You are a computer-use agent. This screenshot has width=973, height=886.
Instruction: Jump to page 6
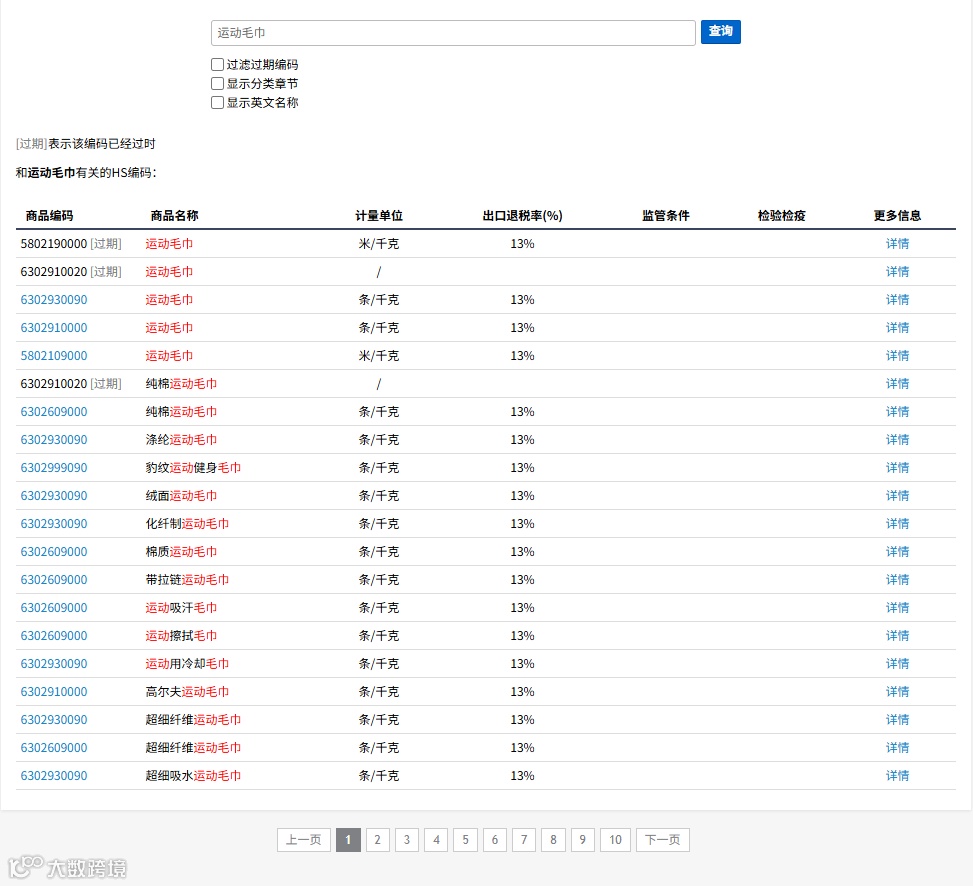coord(495,840)
